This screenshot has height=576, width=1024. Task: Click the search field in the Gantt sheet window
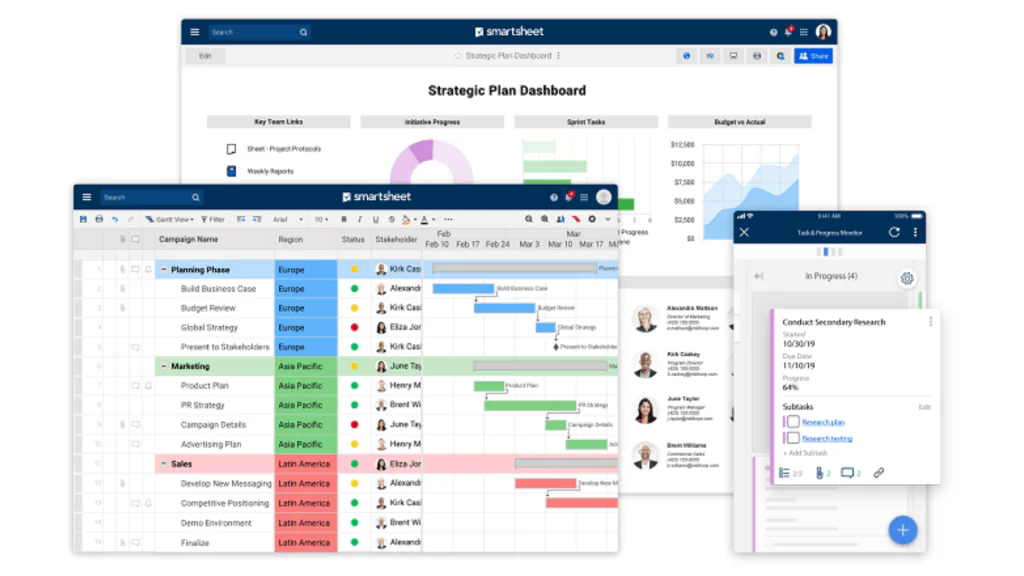[x=151, y=197]
